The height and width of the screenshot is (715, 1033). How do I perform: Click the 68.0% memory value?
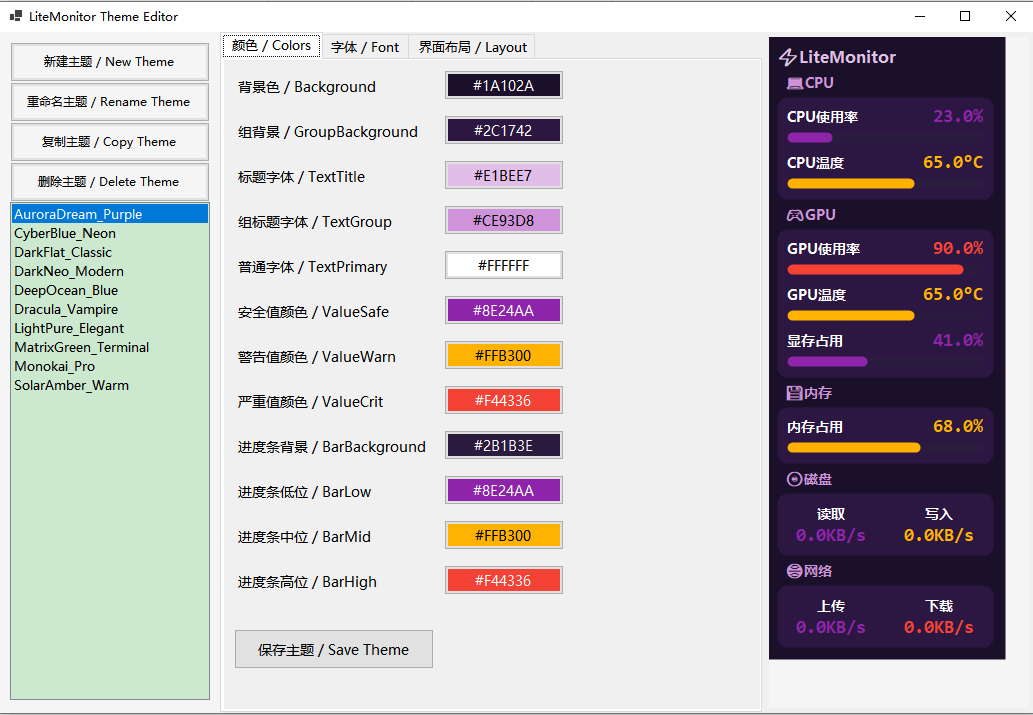pos(958,426)
